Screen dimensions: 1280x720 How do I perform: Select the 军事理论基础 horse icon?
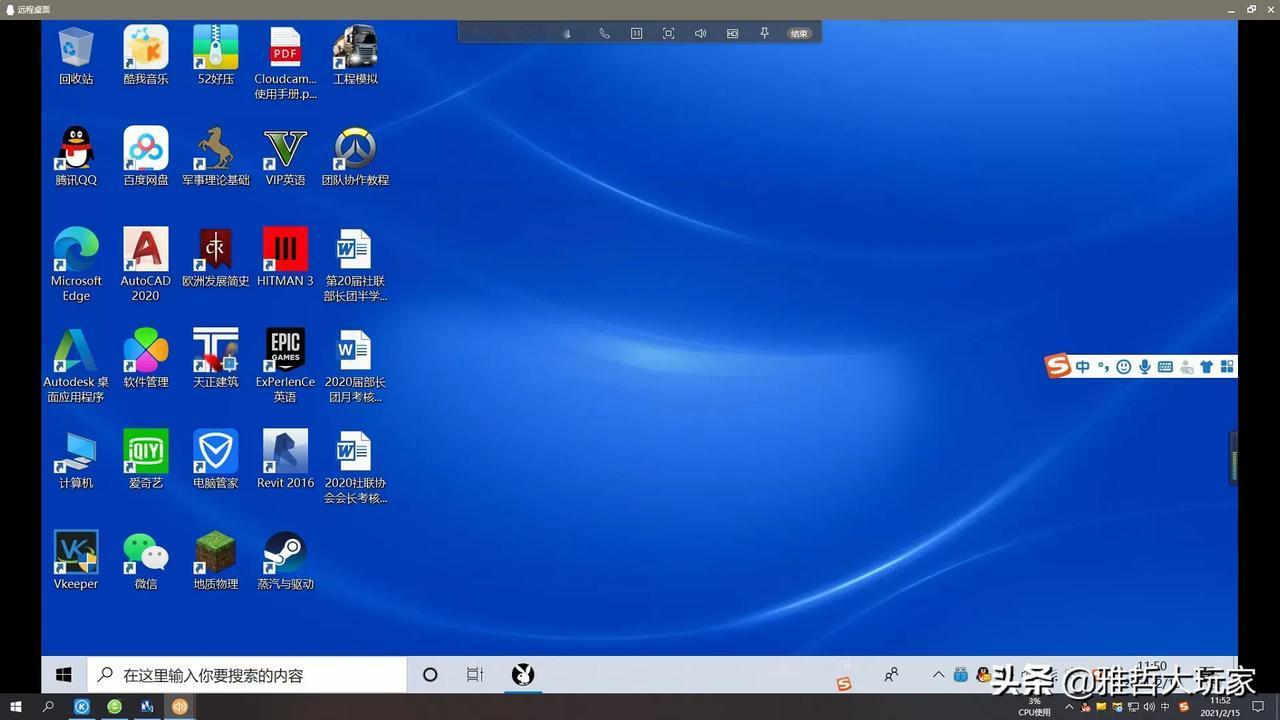point(216,157)
